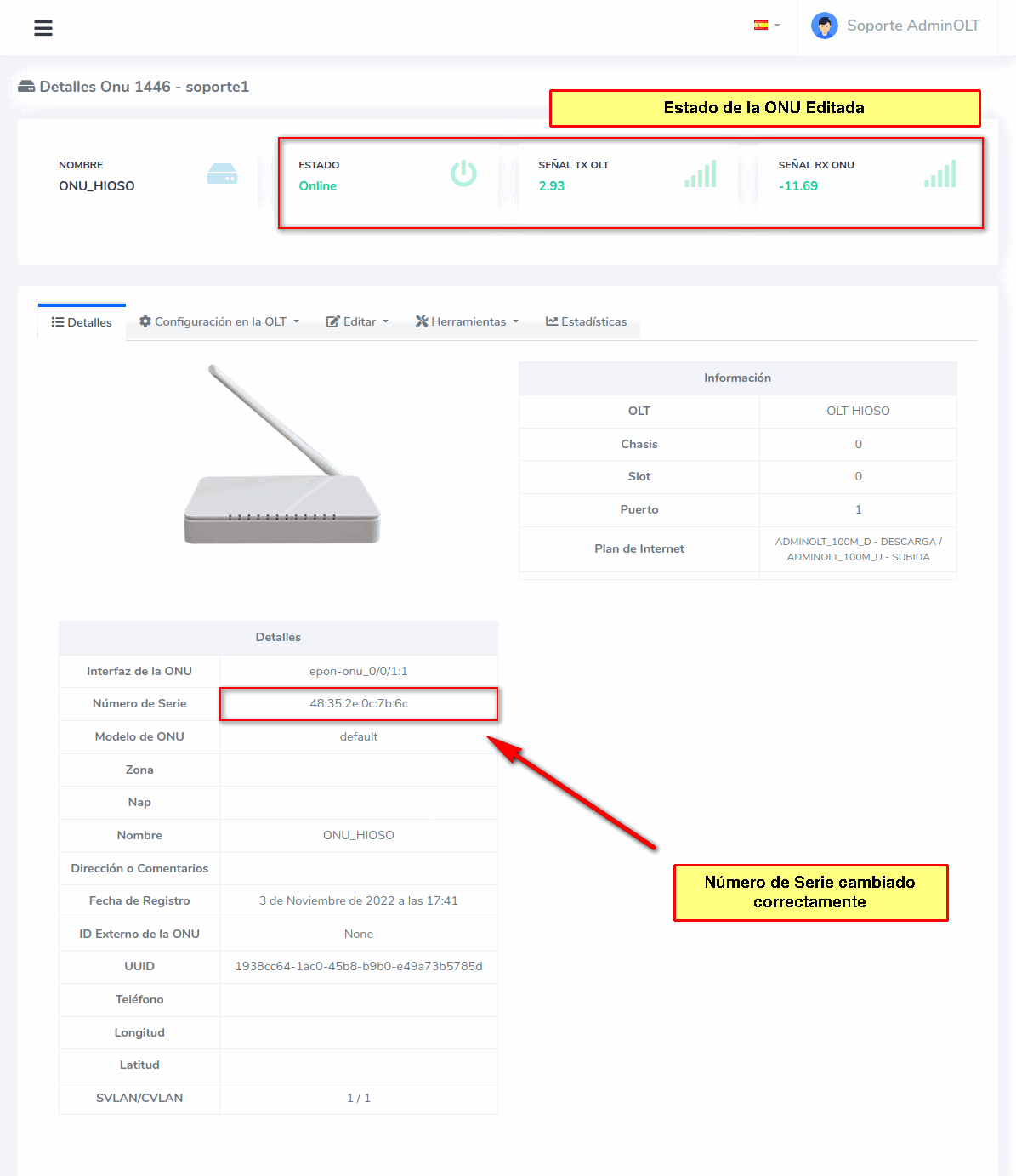
Task: Click the TX OLT signal bars icon
Action: tap(701, 174)
